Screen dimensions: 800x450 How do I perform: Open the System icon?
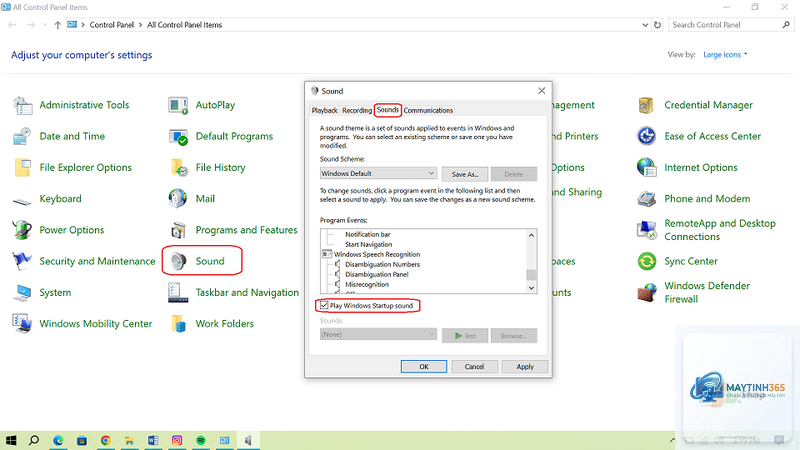click(x=22, y=292)
